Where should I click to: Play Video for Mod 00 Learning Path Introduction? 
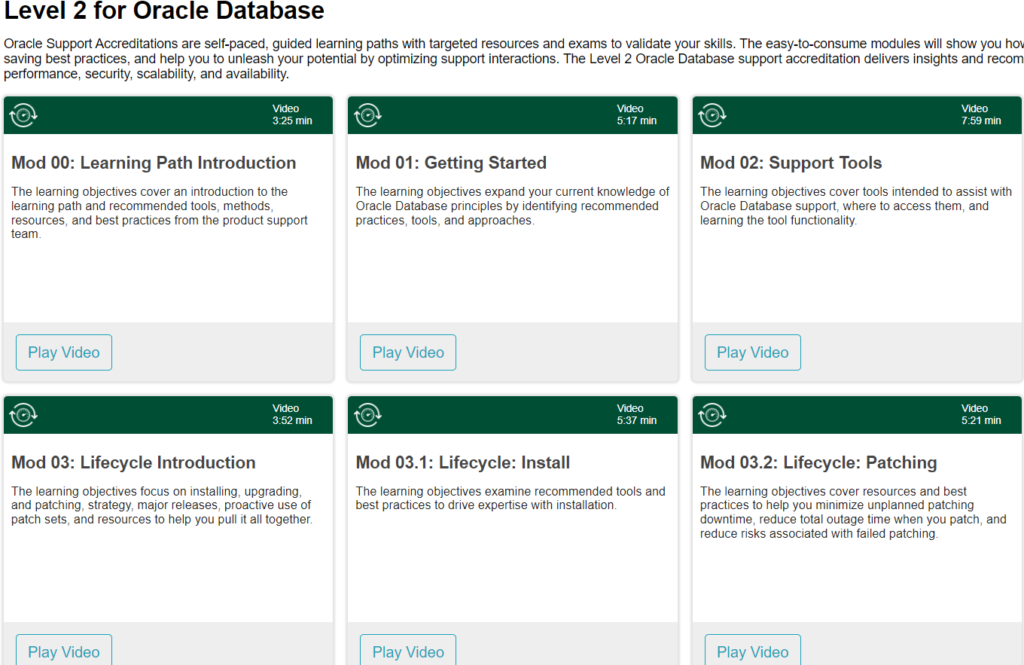[x=64, y=353]
